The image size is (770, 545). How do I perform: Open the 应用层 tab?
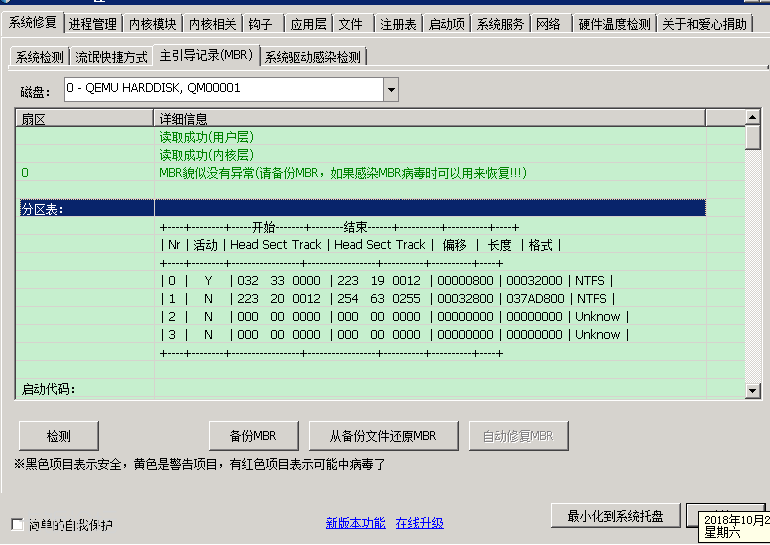pyautogui.click(x=308, y=24)
